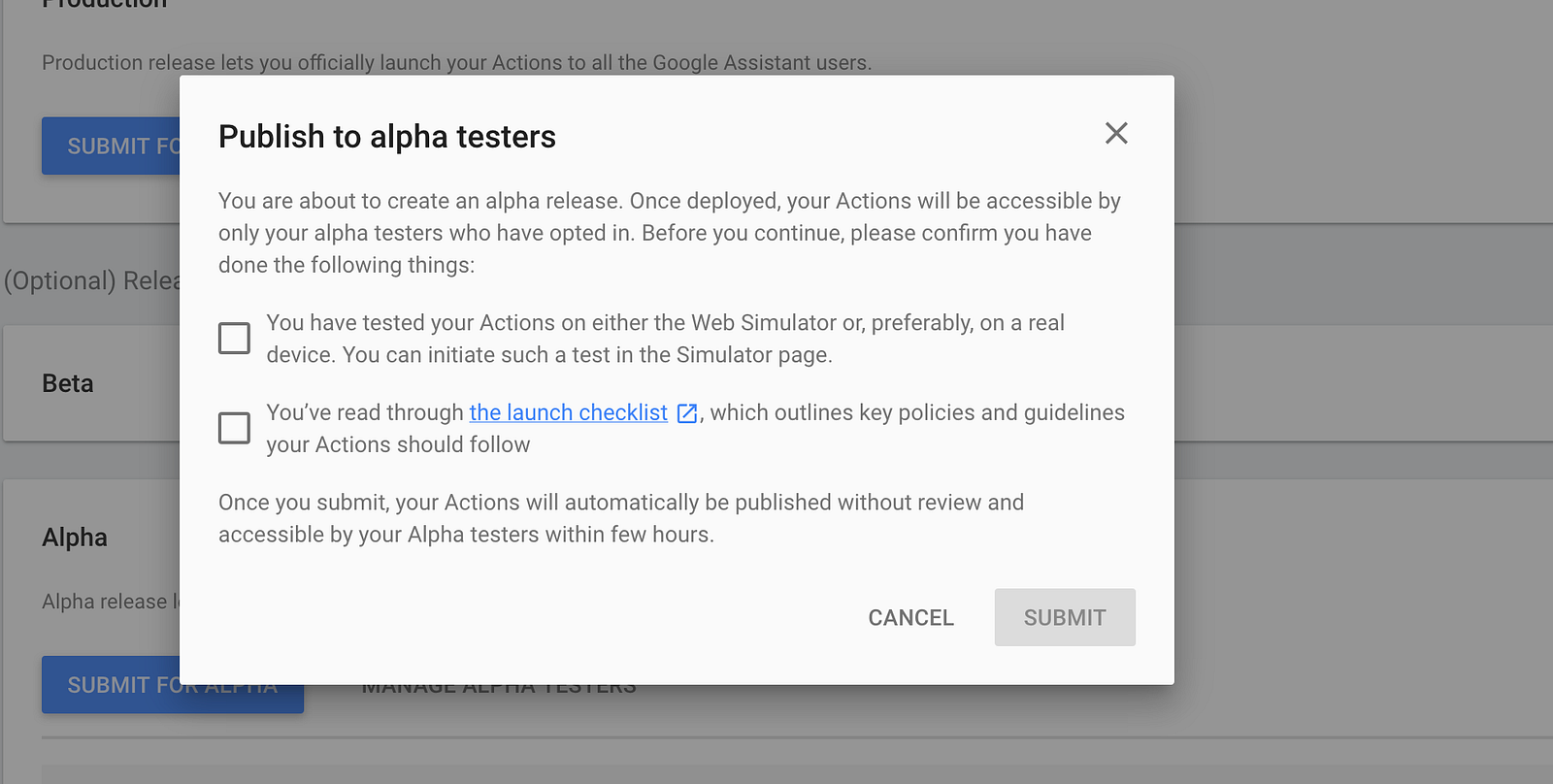Click the 'your Actions should follow' label text
This screenshot has width=1553, height=784.
coord(398,444)
